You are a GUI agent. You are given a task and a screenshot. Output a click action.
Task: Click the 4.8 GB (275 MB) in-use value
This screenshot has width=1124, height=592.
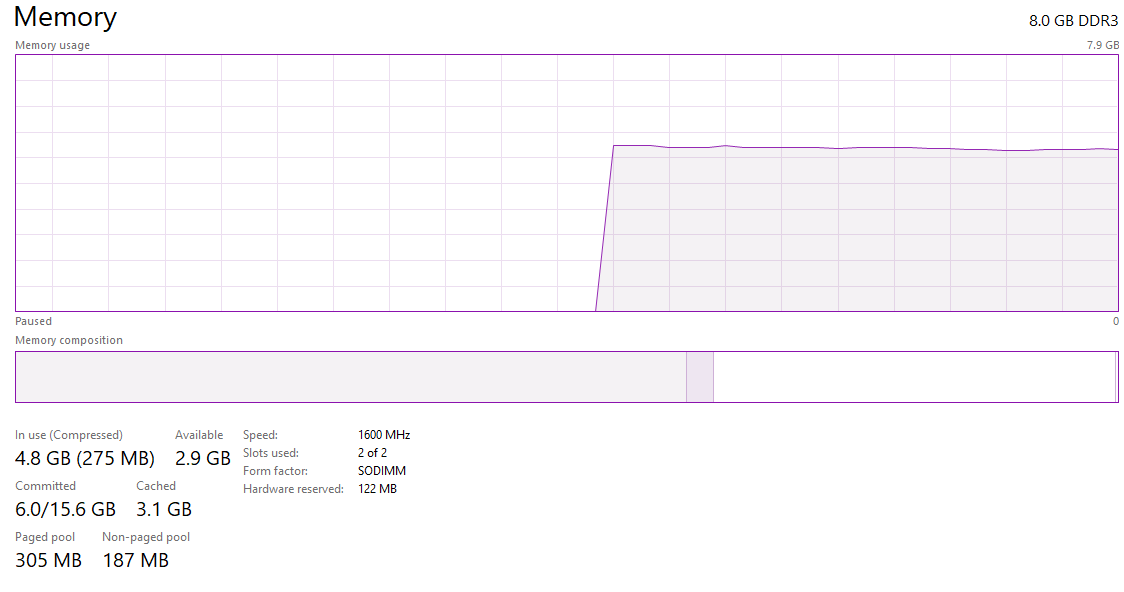85,459
